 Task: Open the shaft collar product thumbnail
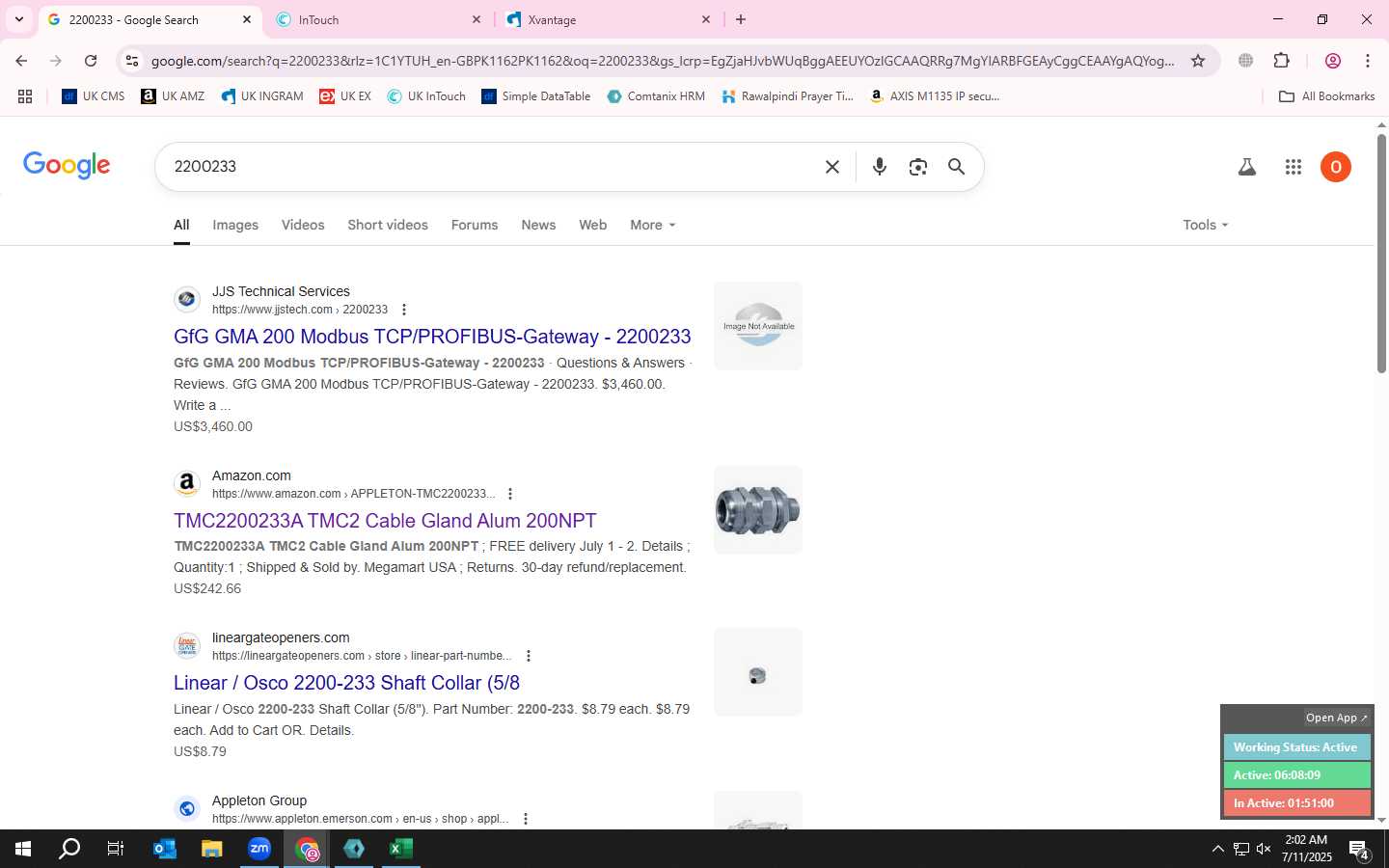758,672
